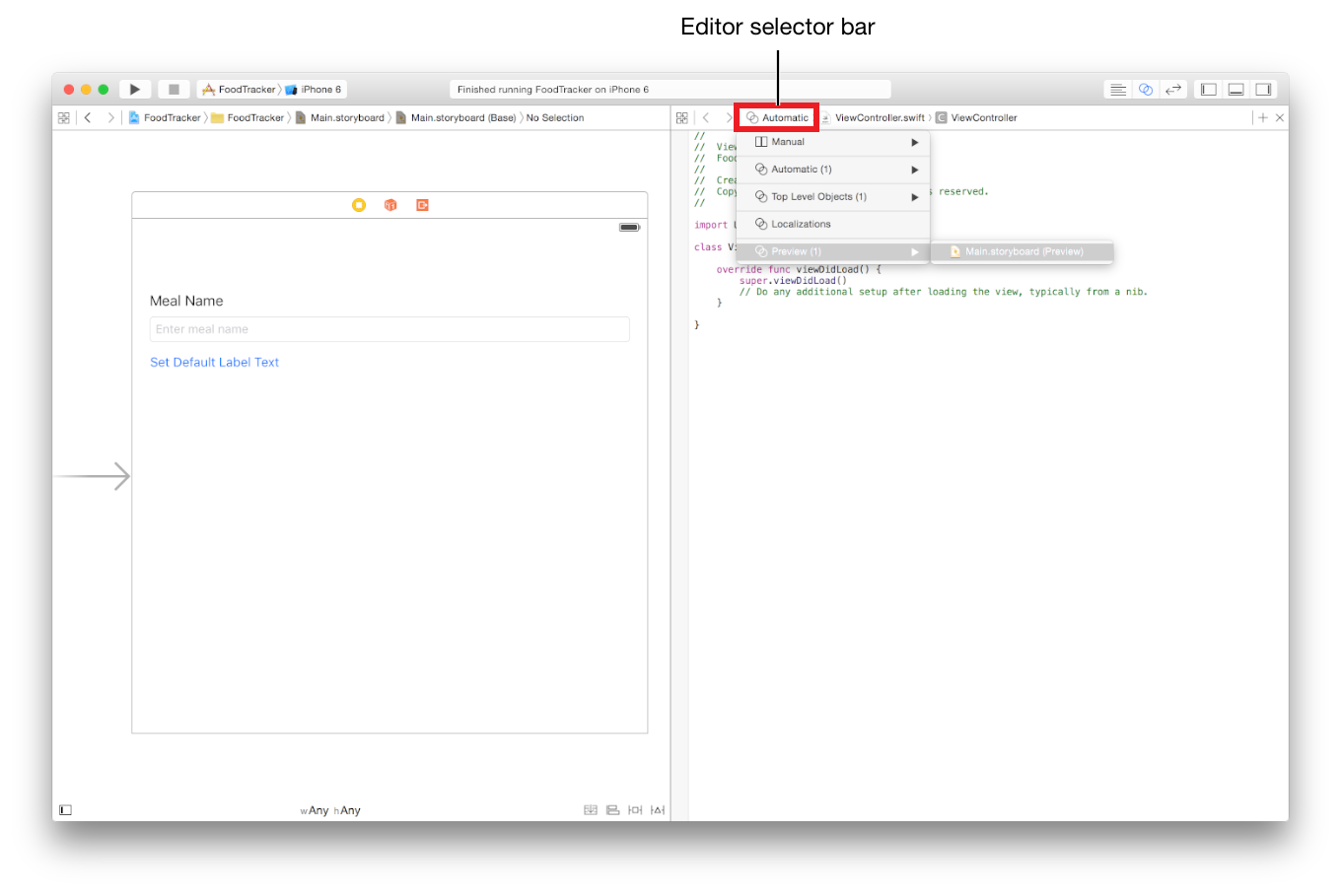Select the Exit scene dock icon

[x=422, y=205]
